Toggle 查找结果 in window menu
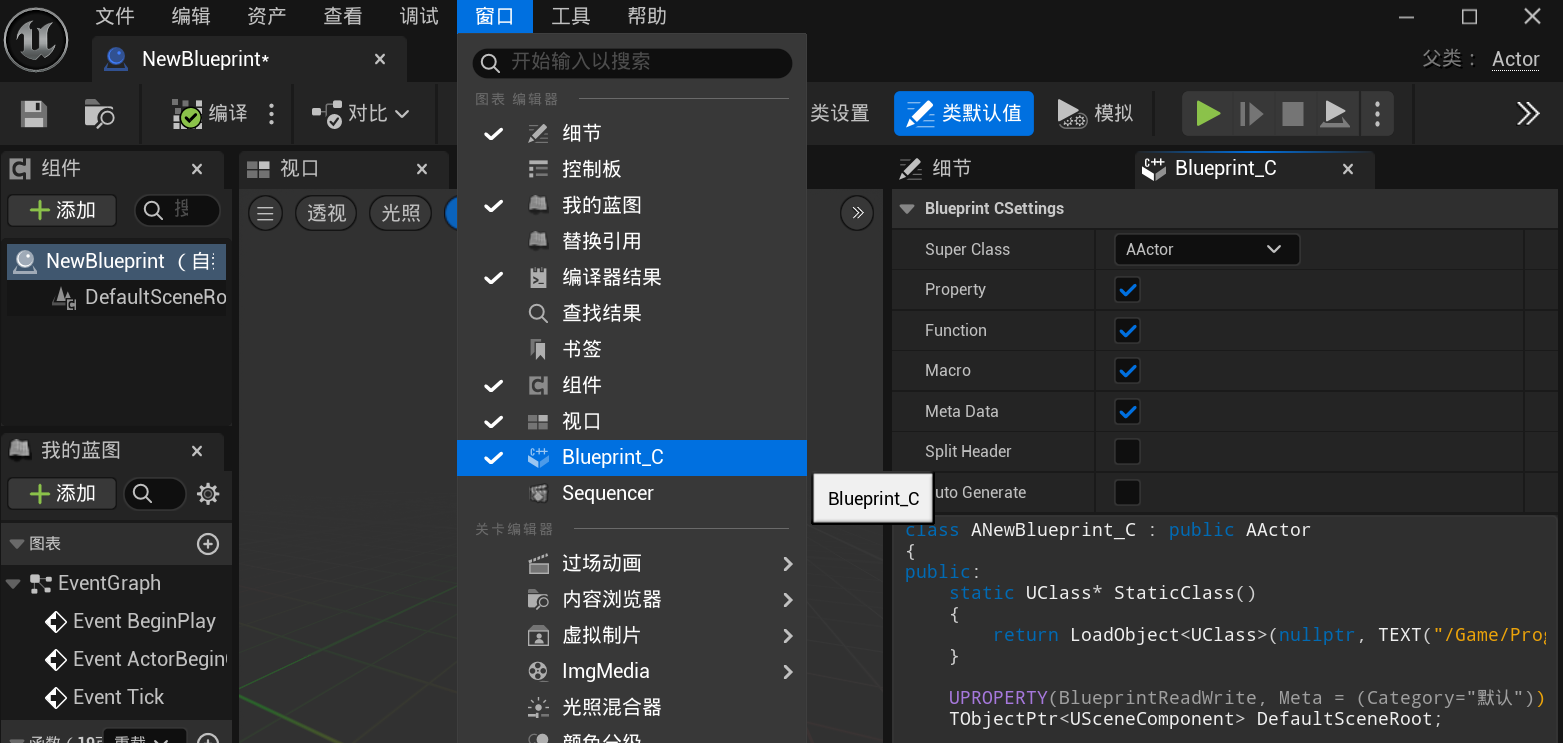The height and width of the screenshot is (743, 1563). (632, 313)
